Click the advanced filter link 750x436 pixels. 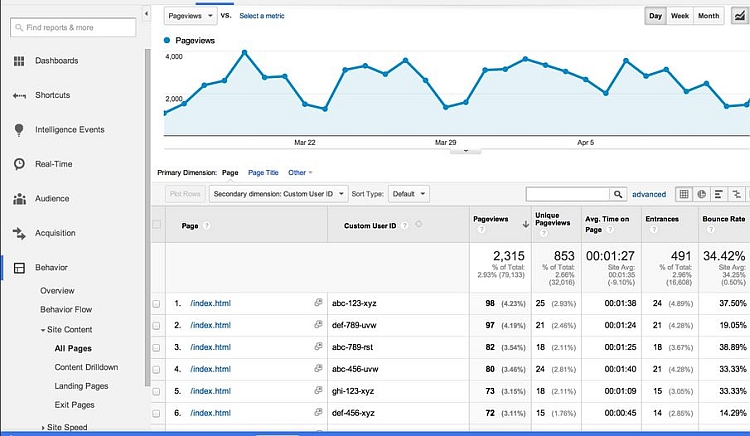pos(648,194)
